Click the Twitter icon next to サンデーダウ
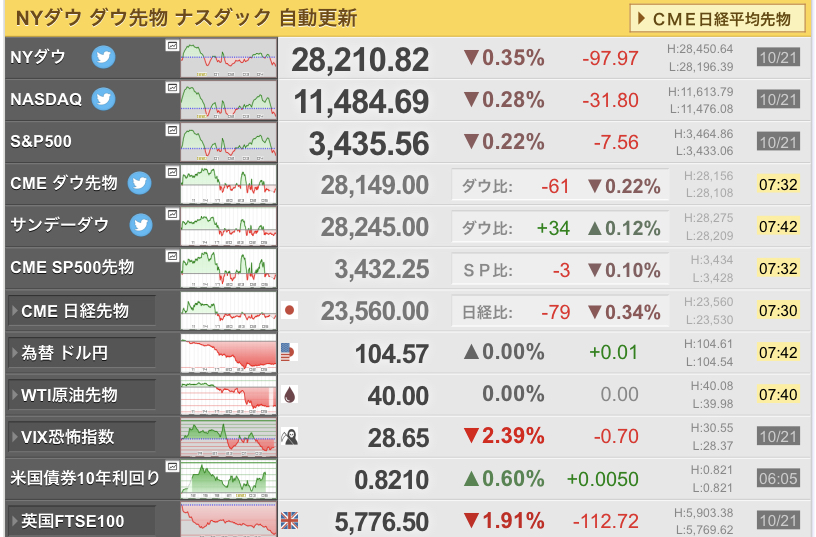Screen dimensions: 816x537 tap(141, 225)
